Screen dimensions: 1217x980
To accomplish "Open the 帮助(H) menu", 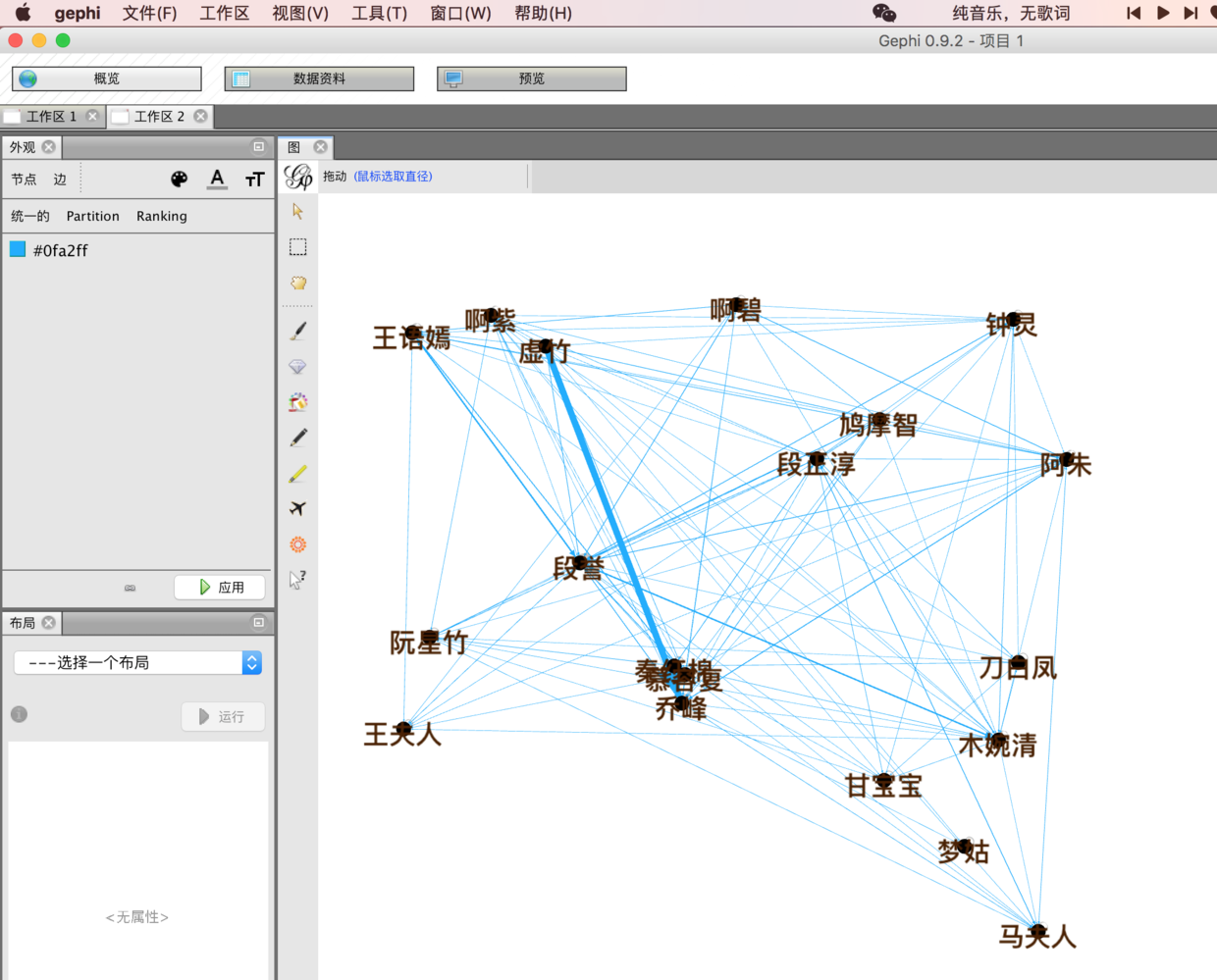I will 543,13.
